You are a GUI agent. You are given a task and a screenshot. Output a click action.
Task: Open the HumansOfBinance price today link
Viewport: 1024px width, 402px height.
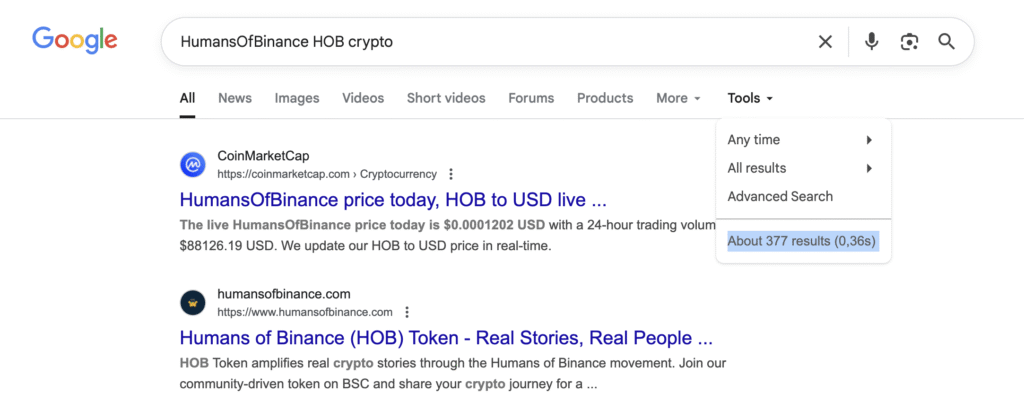pyautogui.click(x=393, y=198)
